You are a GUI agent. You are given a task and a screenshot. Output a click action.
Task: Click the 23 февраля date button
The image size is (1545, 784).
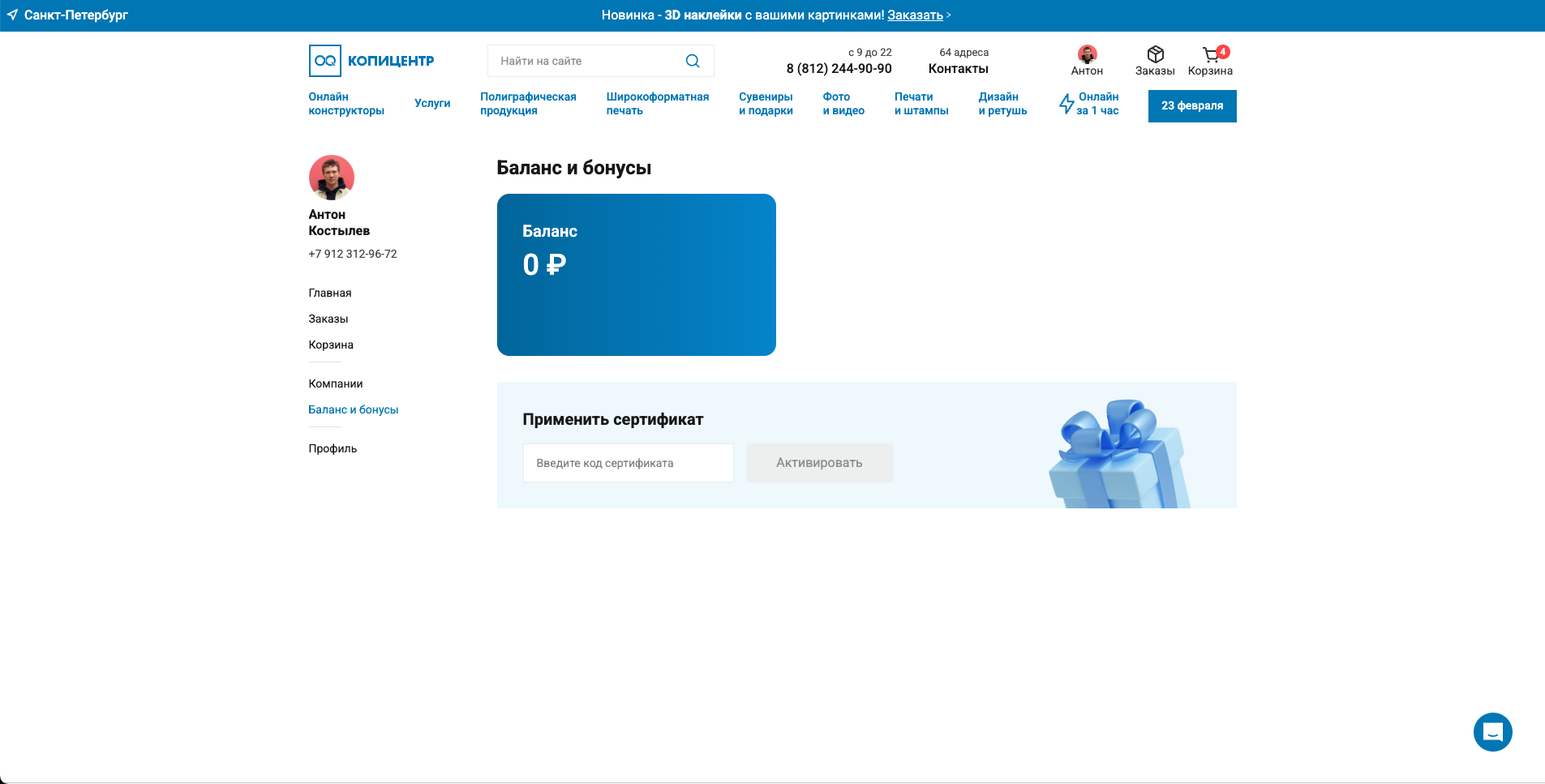(x=1192, y=105)
